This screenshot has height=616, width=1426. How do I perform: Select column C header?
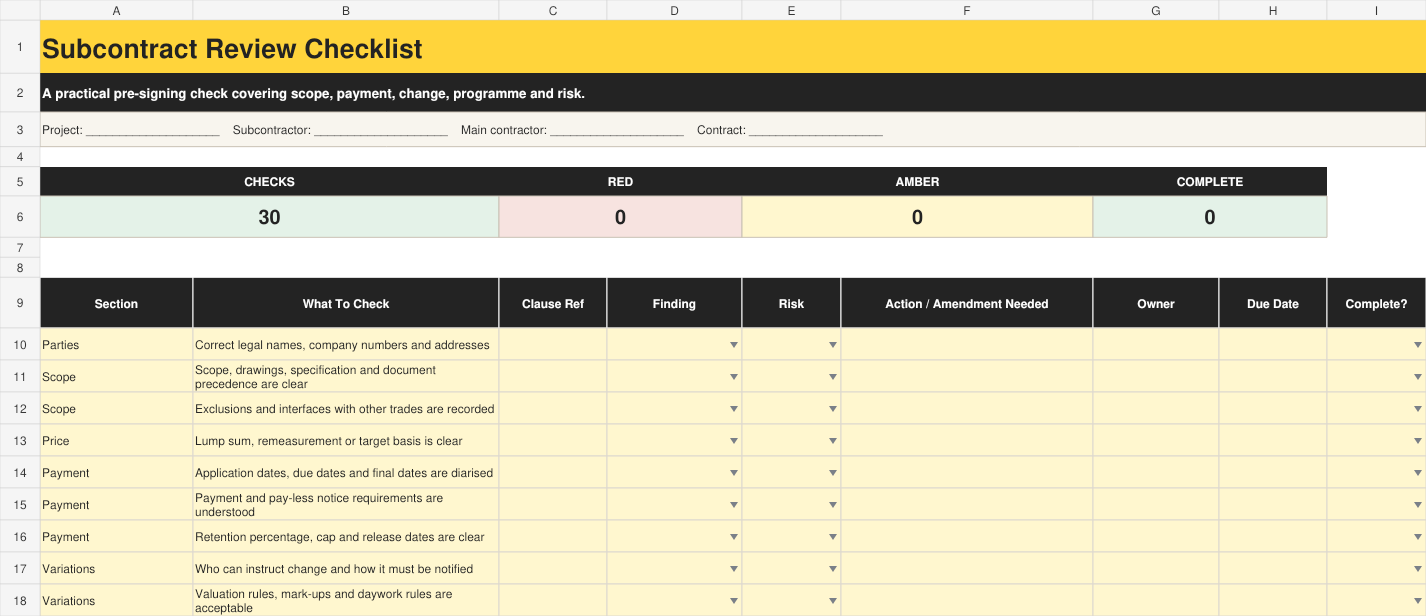click(x=553, y=10)
